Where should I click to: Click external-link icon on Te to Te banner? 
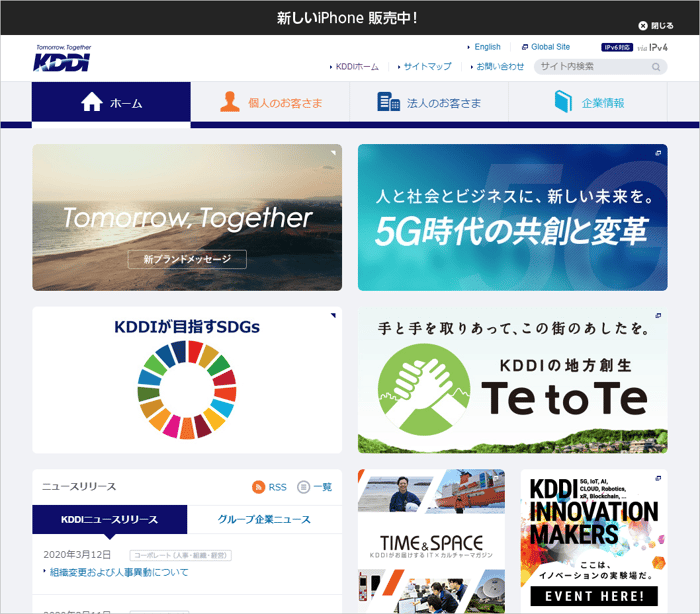coord(658,316)
